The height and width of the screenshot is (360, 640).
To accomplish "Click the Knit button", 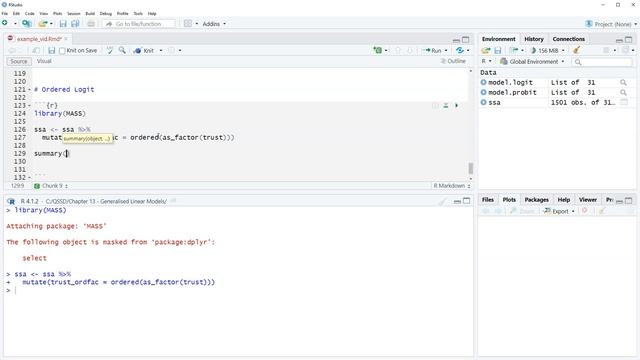I will click(x=144, y=51).
